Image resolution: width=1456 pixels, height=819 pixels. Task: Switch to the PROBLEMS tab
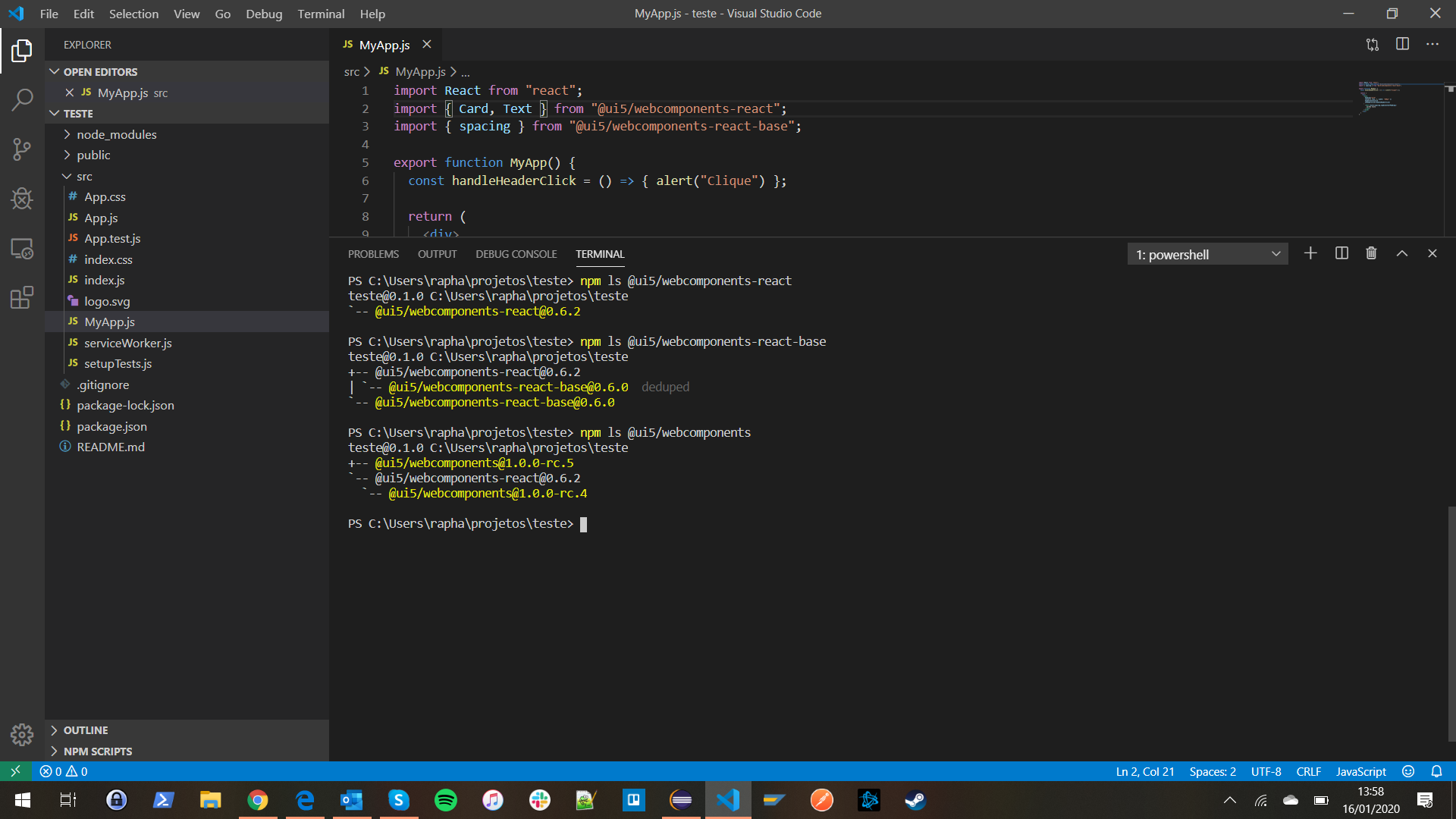373,254
